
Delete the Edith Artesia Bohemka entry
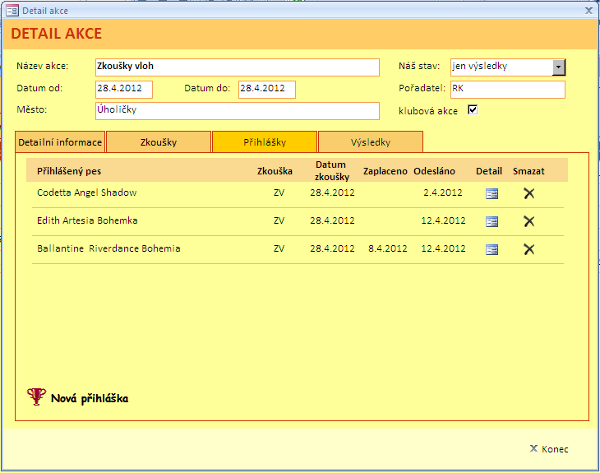click(x=529, y=222)
